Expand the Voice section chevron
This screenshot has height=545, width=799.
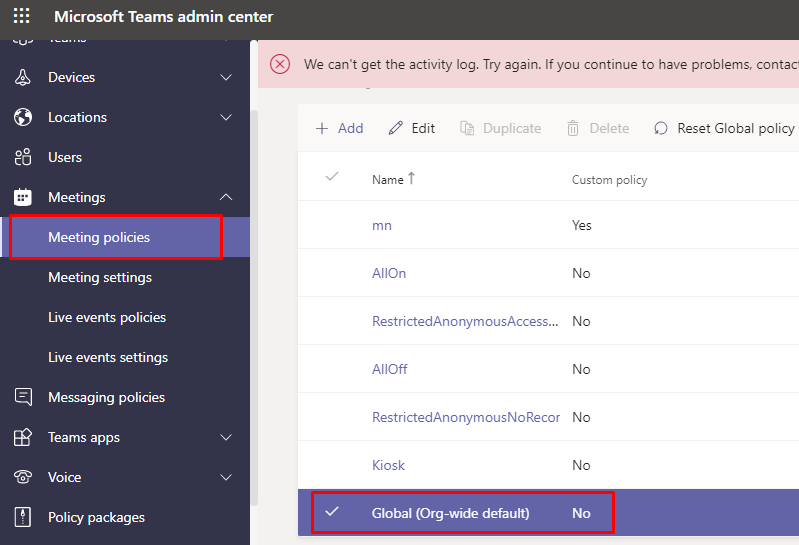click(226, 477)
